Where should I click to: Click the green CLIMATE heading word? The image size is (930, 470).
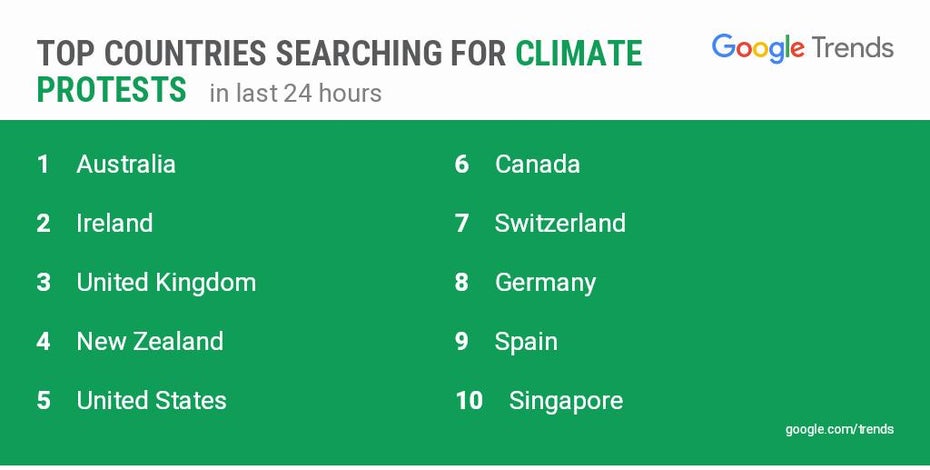click(x=579, y=53)
